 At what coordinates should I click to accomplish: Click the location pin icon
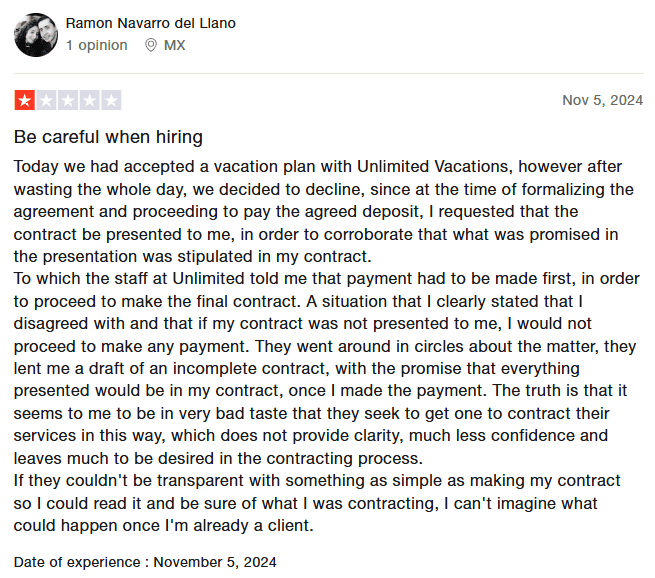pos(151,45)
